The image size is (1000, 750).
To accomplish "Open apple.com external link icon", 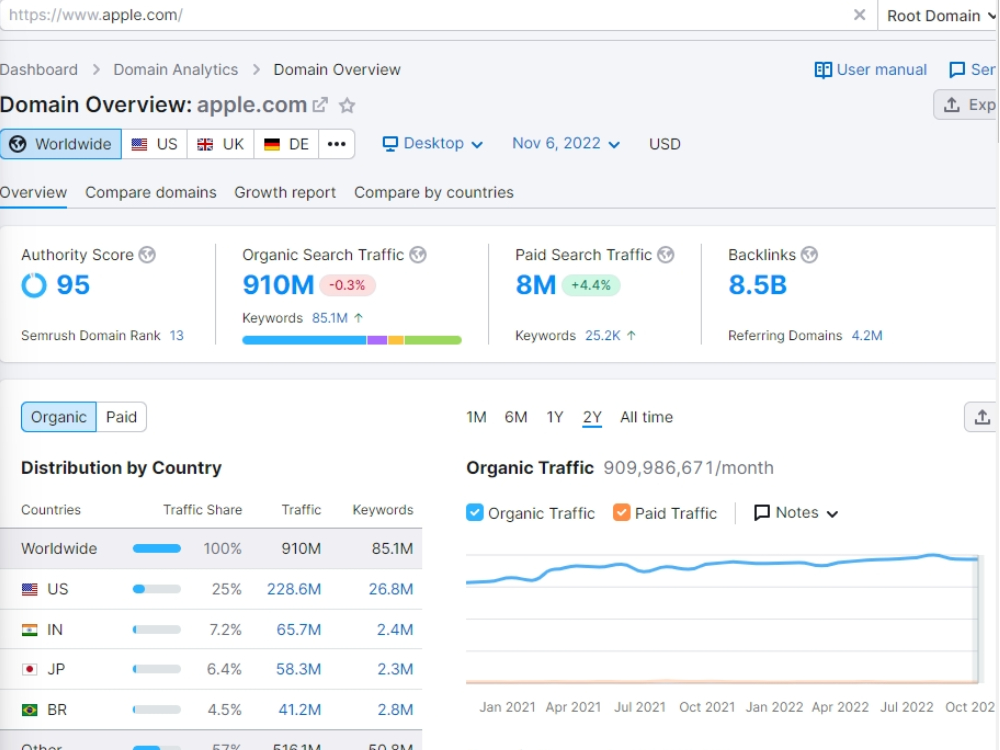I will (x=320, y=105).
